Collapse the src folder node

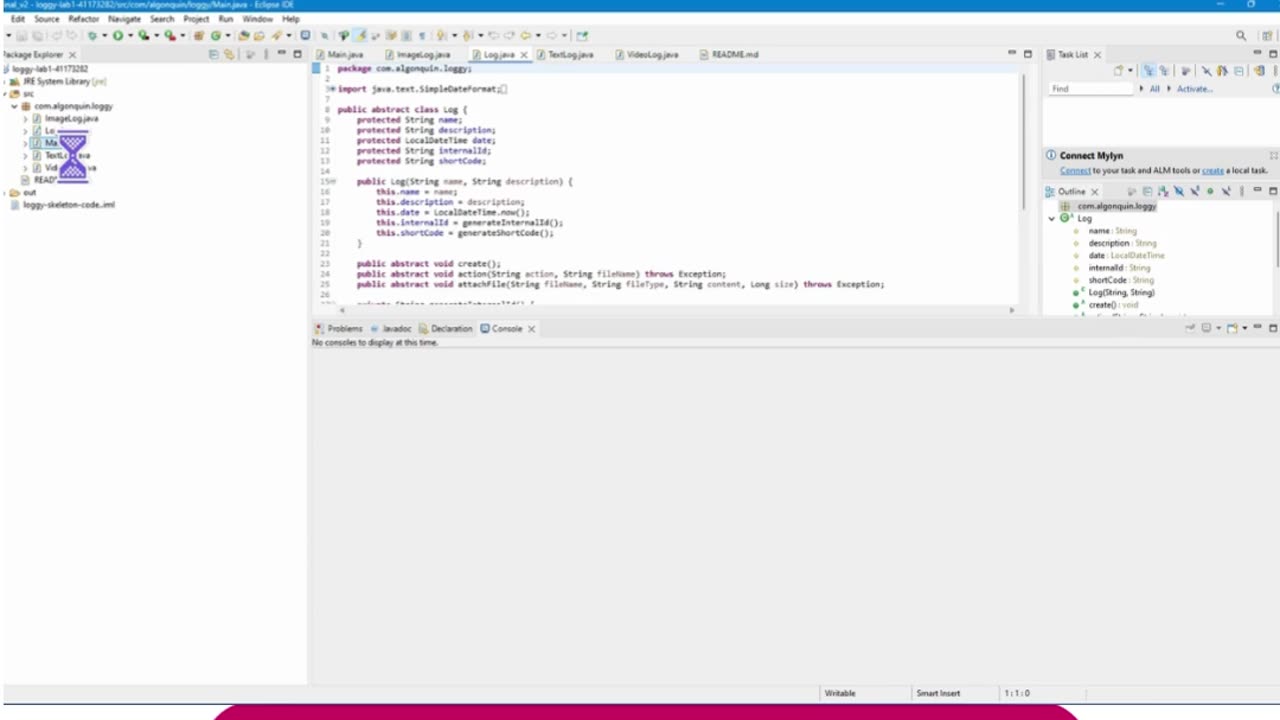coord(5,93)
